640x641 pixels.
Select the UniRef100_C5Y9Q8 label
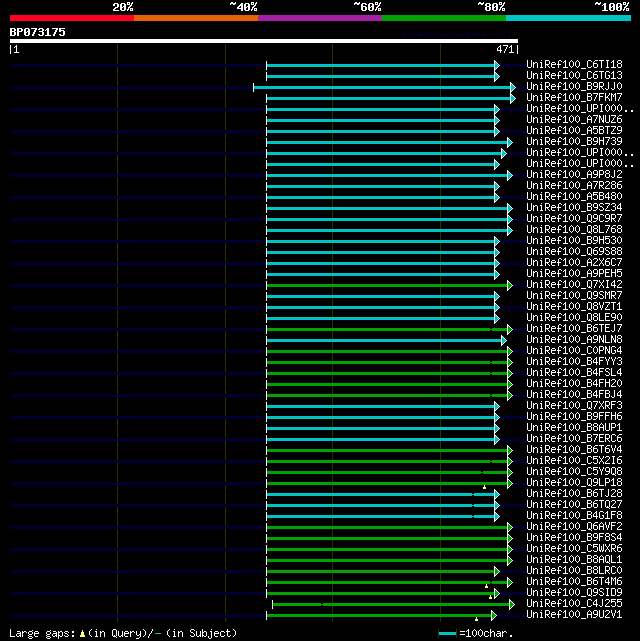coord(574,472)
